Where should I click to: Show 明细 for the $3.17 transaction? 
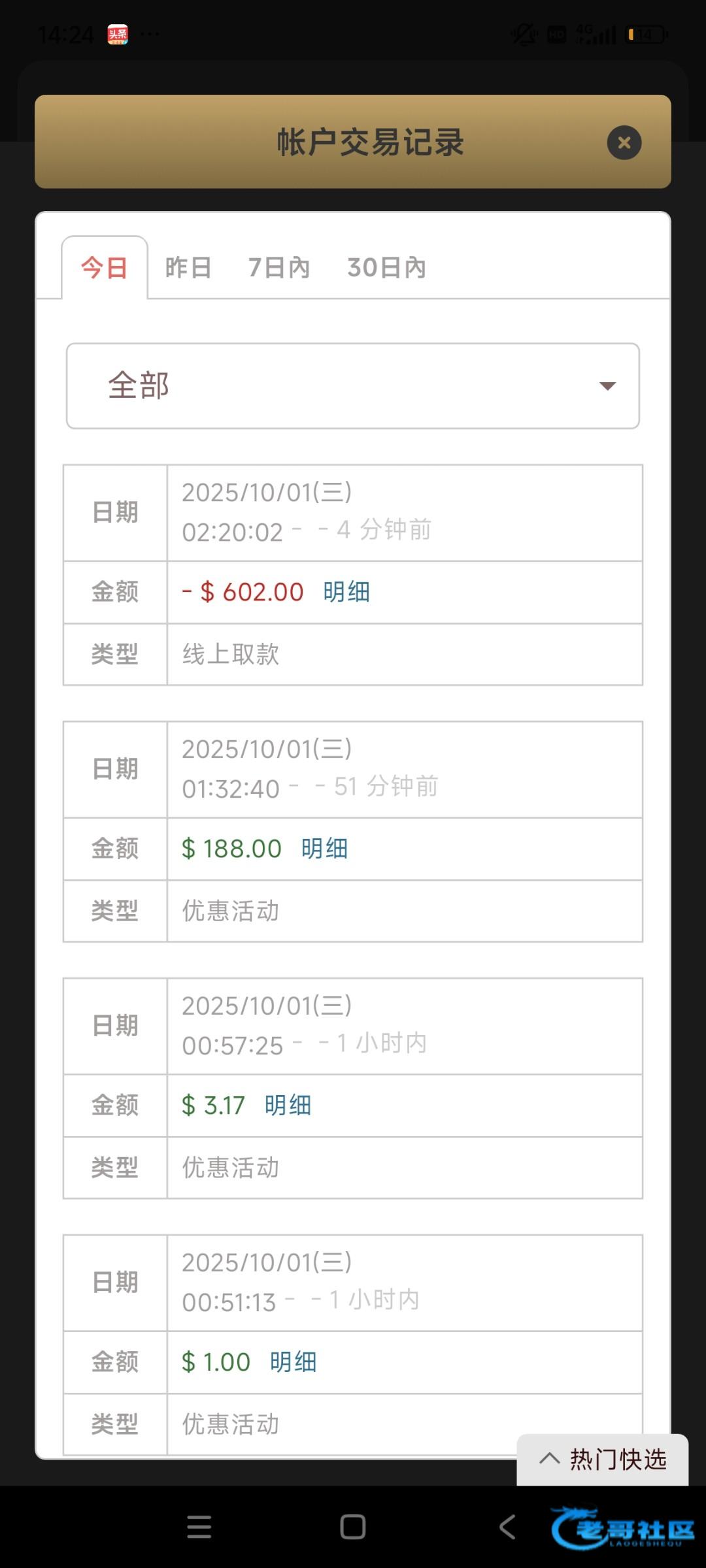[288, 1105]
